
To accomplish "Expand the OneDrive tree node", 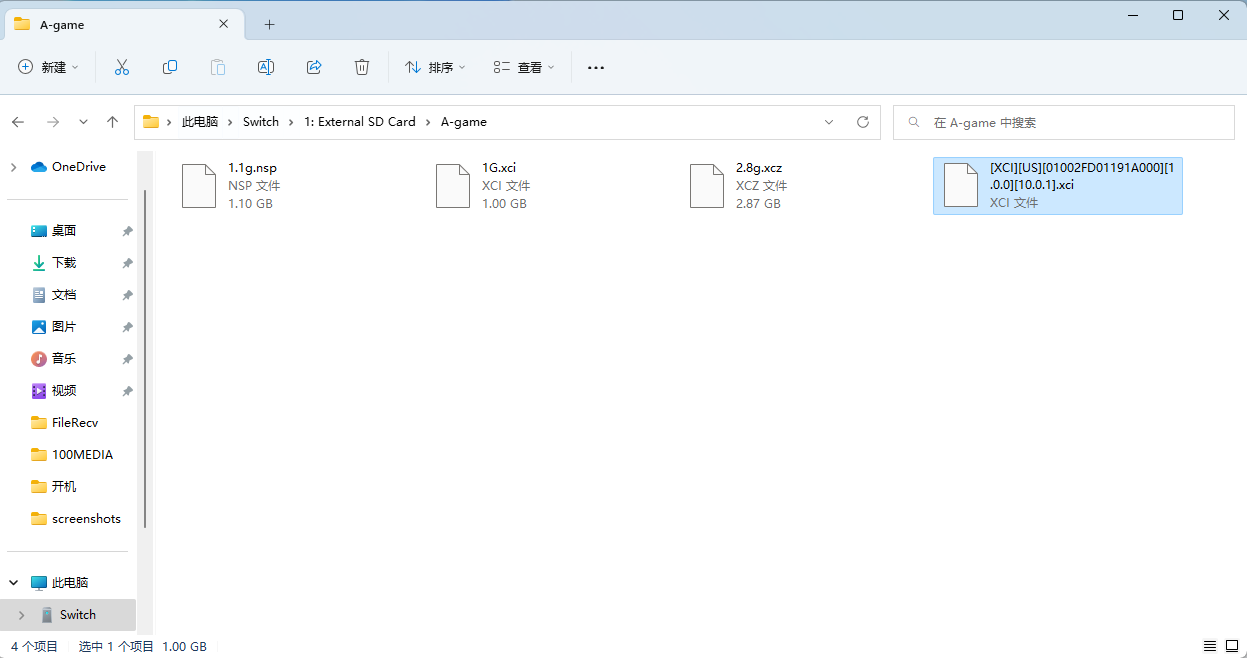I will (x=13, y=167).
